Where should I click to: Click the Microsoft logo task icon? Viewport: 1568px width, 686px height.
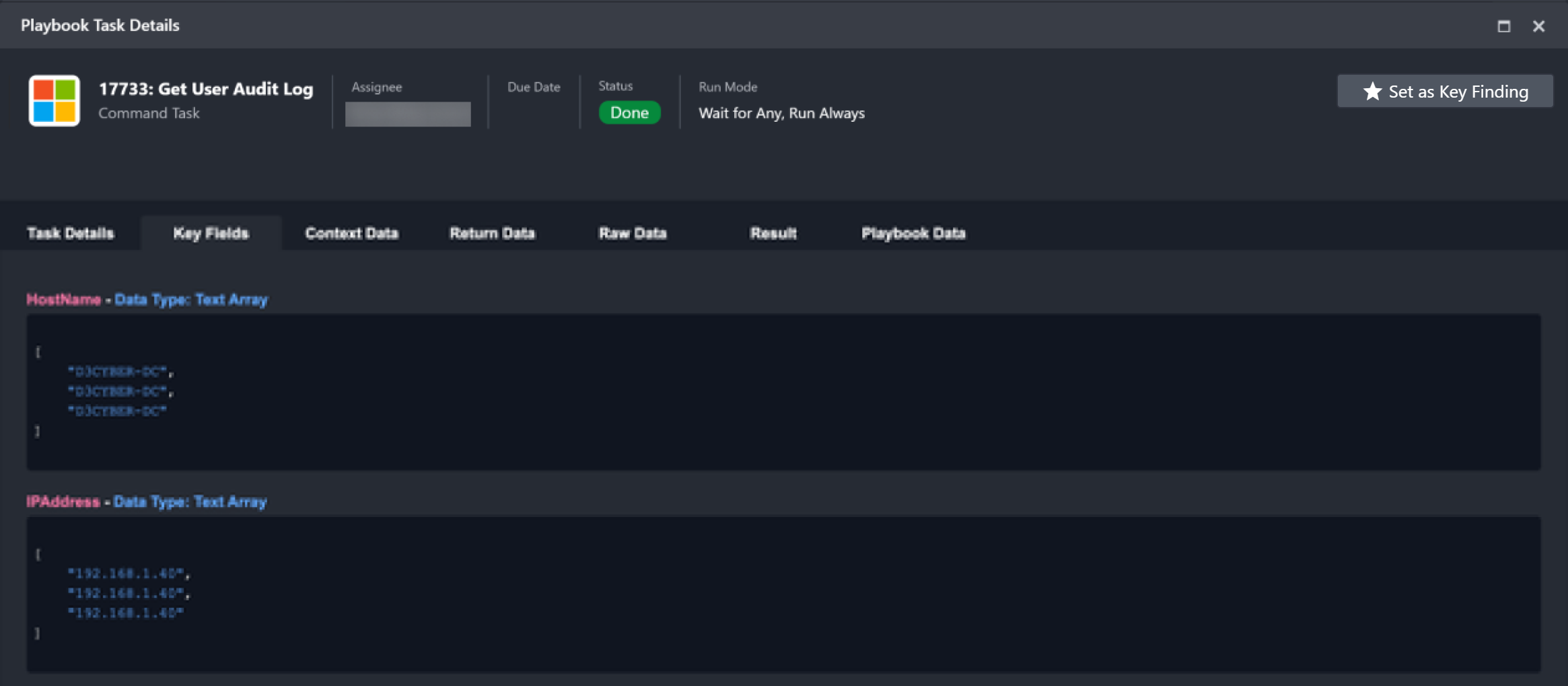click(55, 100)
